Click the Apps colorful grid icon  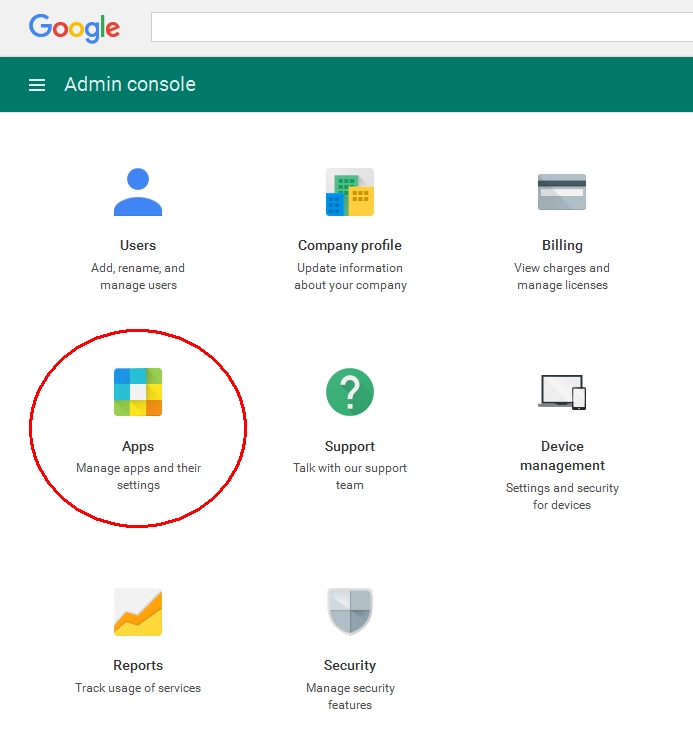click(x=138, y=392)
